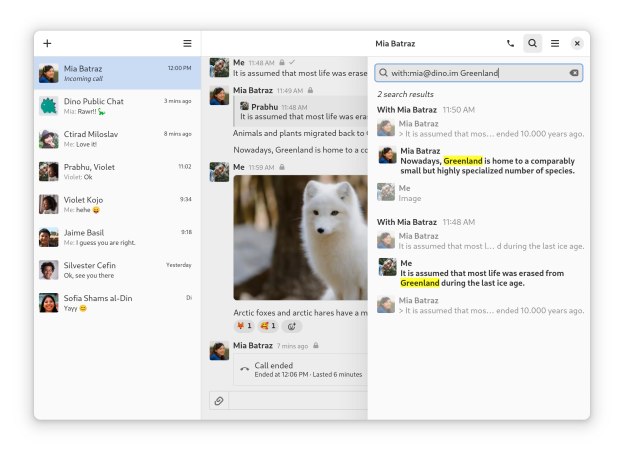This screenshot has height=457, width=624.
Task: Clear the search field text
Action: 574,73
